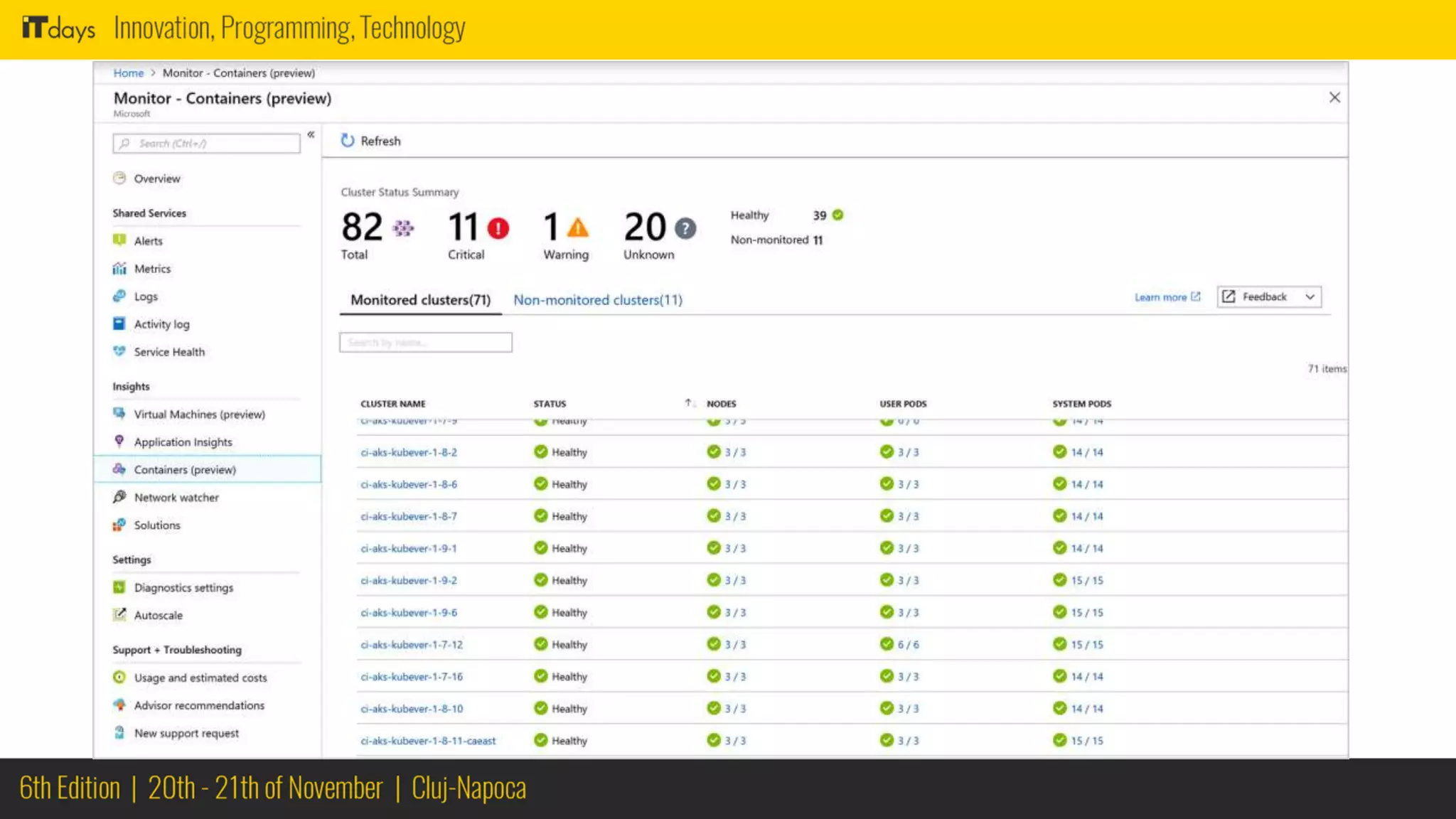Open Network watcher in Insights

(176, 498)
